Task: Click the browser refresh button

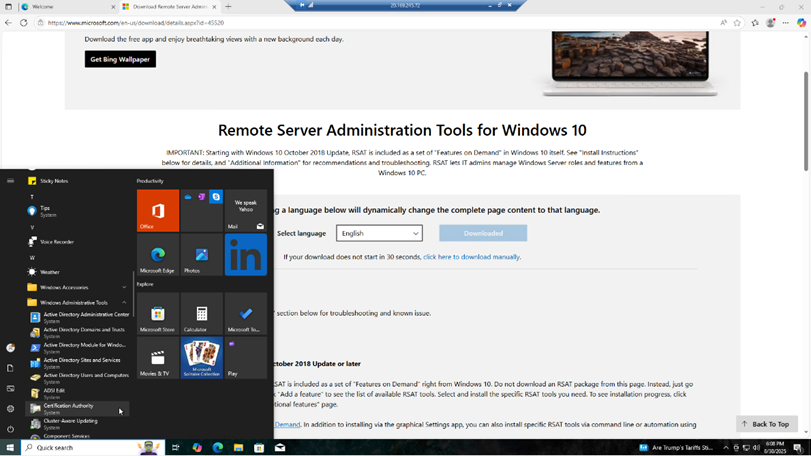Action: (24, 22)
